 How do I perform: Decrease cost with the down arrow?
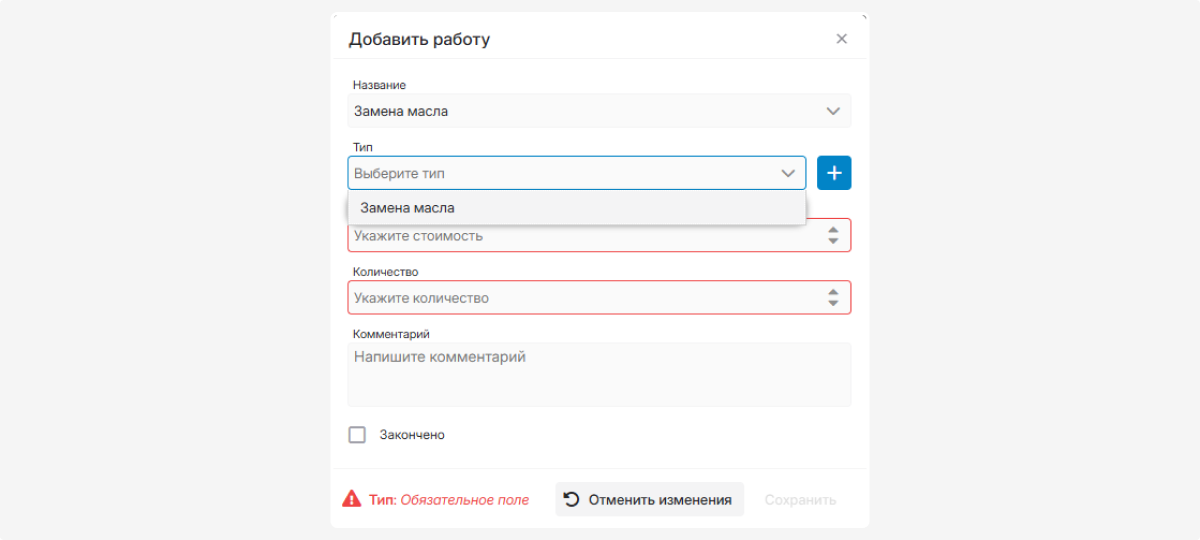pyautogui.click(x=833, y=241)
